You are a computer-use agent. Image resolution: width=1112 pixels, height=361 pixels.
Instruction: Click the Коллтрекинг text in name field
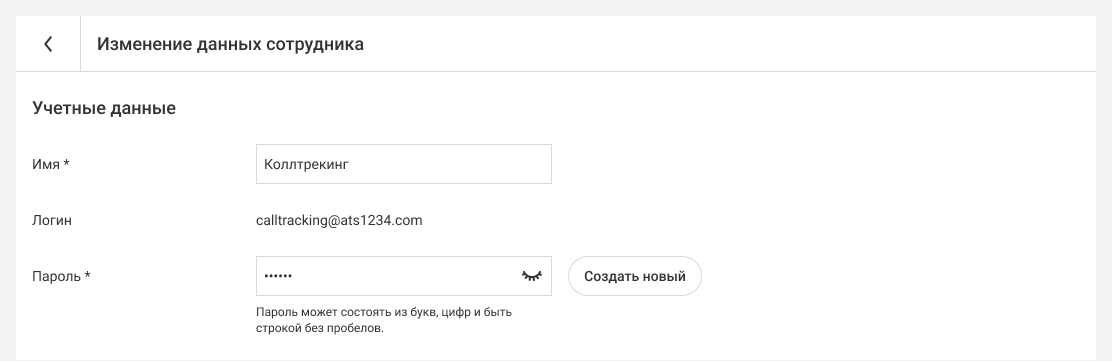[x=306, y=165]
